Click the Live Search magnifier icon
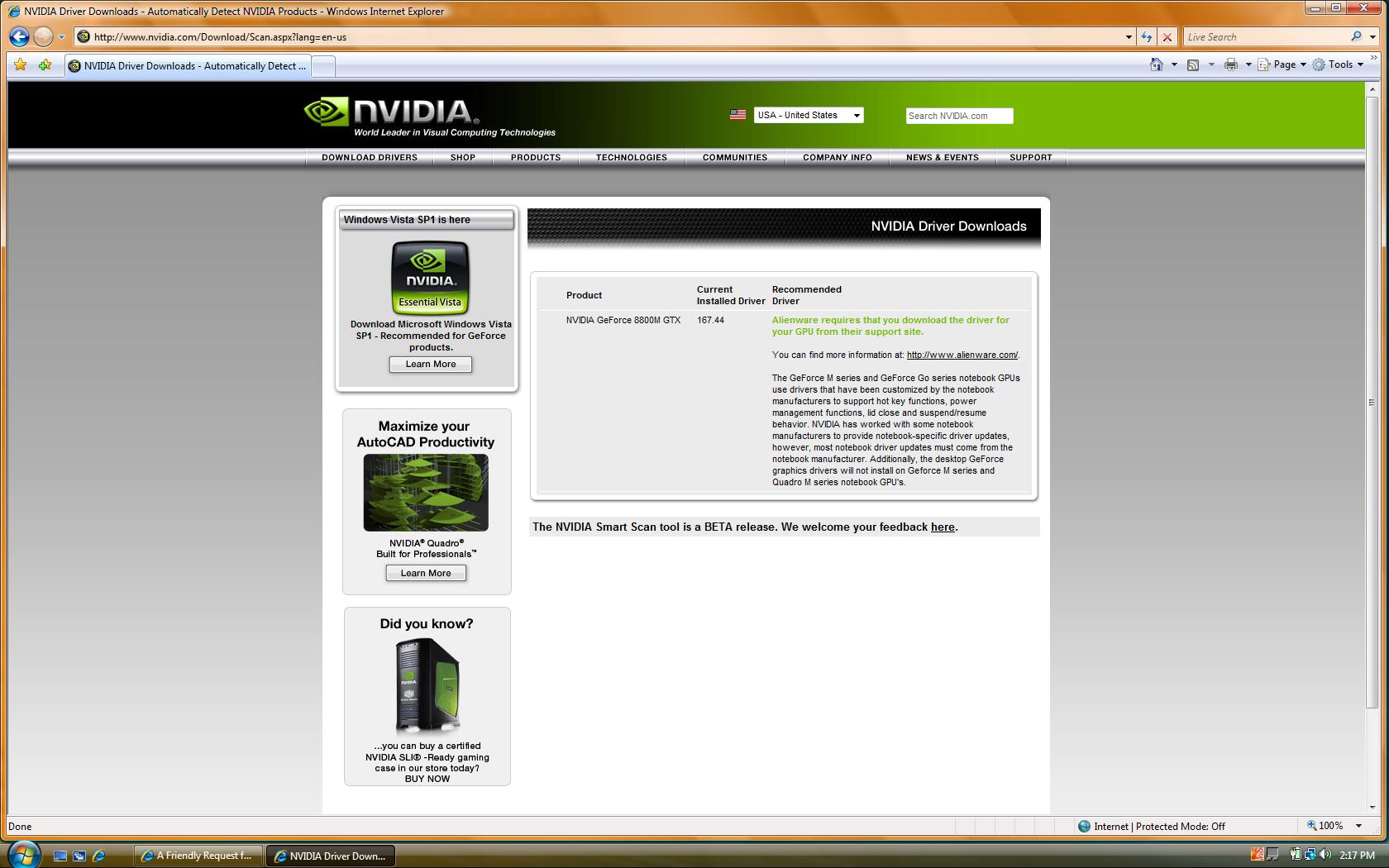The image size is (1389, 868). click(x=1356, y=36)
